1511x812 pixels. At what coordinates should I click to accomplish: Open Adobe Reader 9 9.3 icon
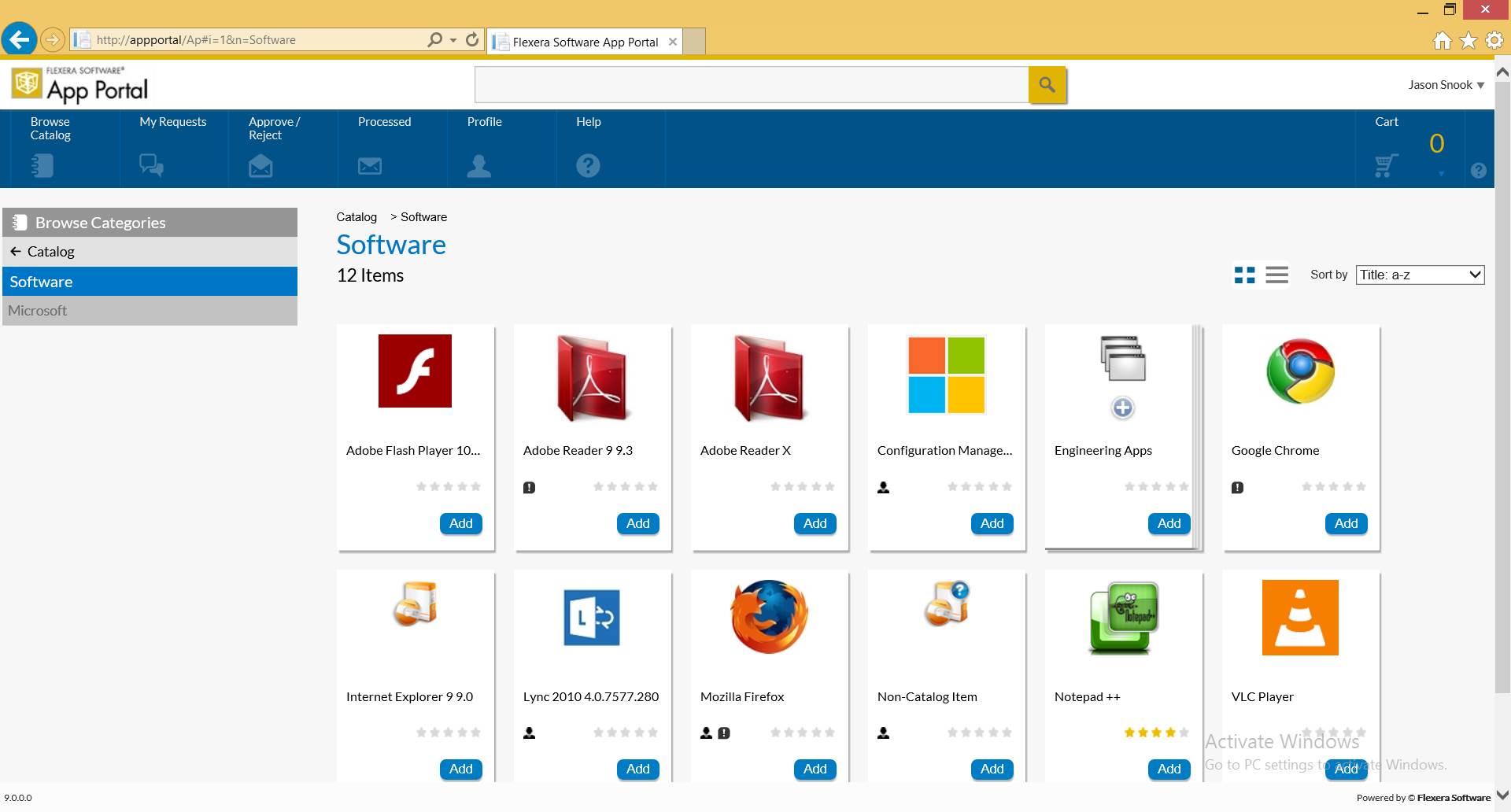click(592, 378)
